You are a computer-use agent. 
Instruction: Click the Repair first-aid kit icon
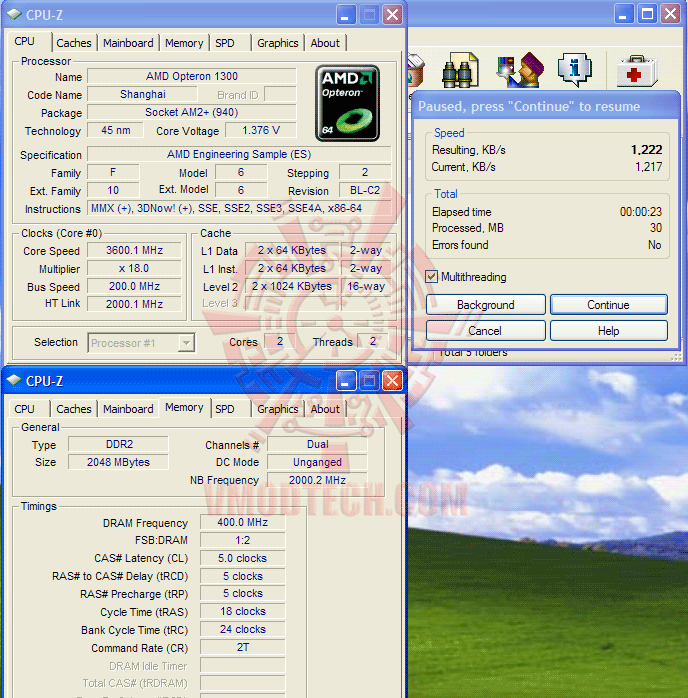[637, 71]
